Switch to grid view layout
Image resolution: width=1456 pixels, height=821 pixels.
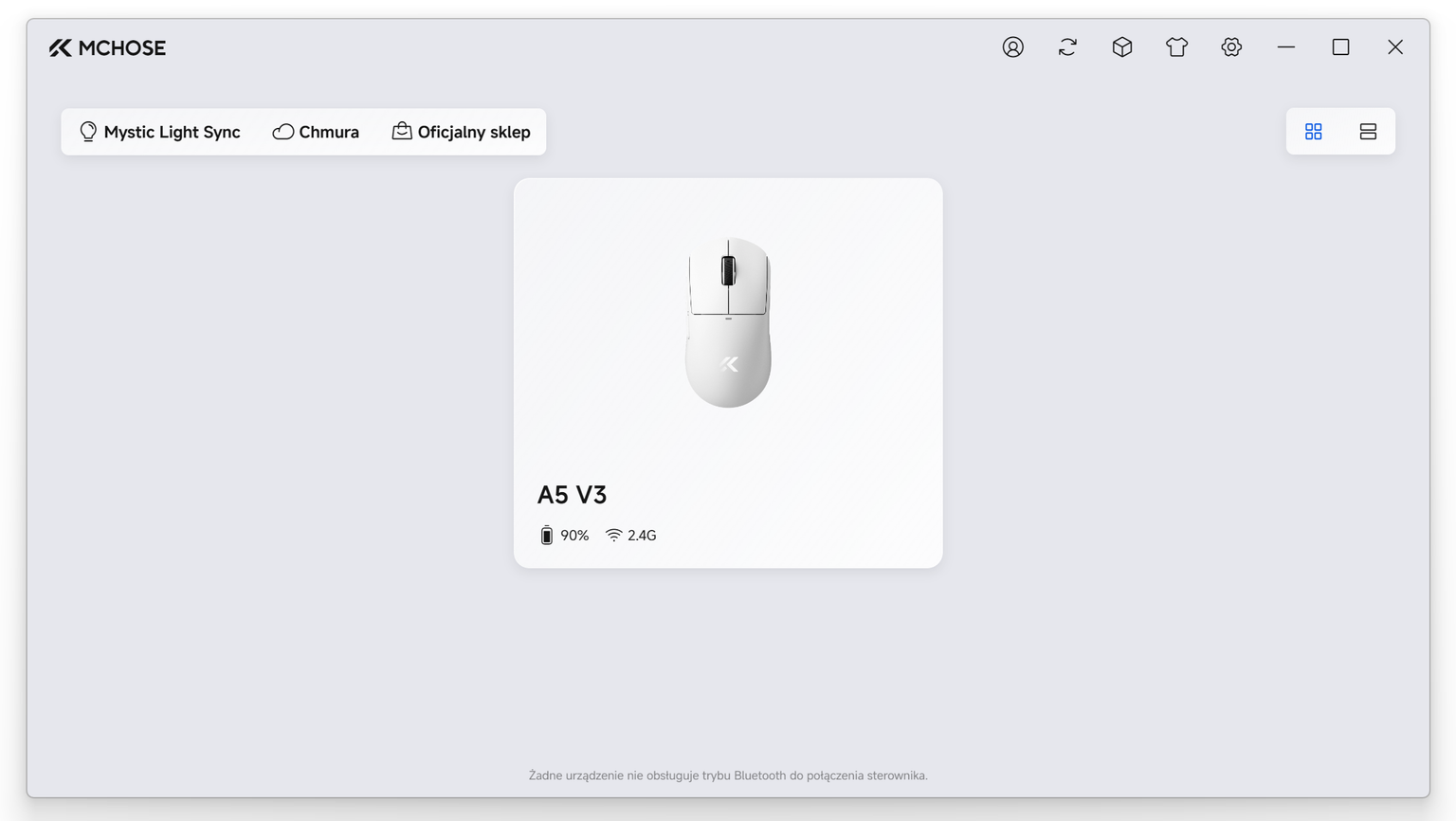coord(1314,132)
